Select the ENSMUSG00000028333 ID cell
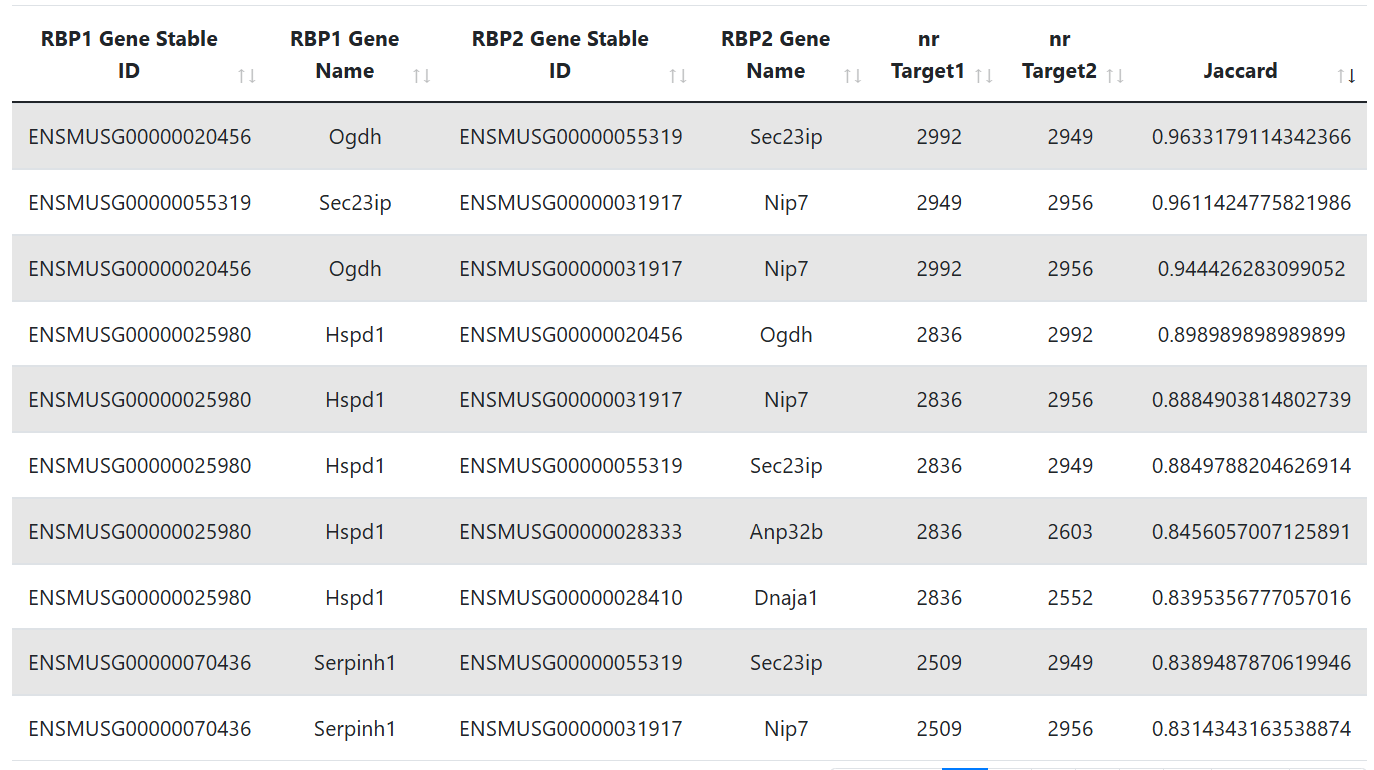 pos(571,532)
